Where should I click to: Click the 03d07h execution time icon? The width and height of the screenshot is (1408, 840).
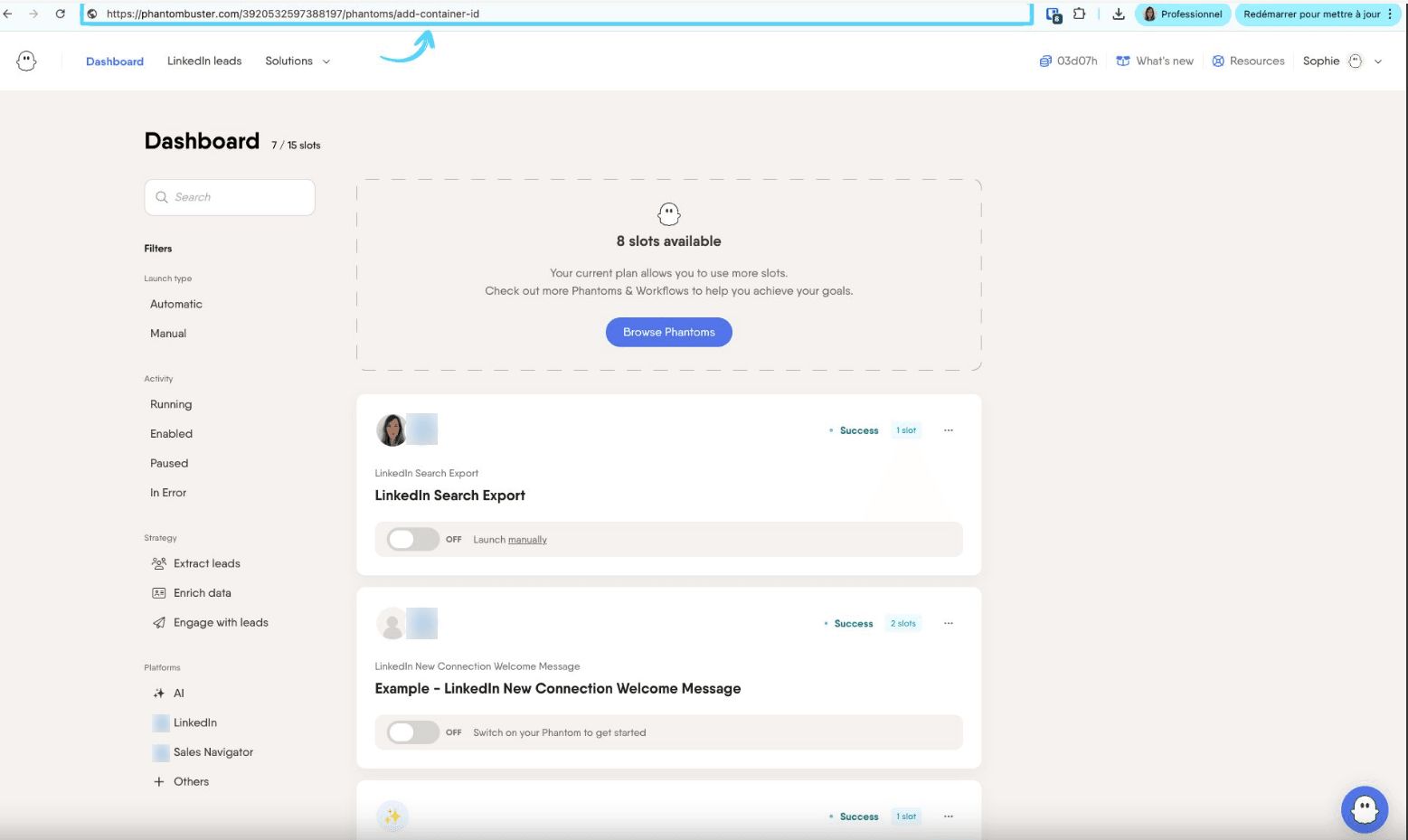click(1045, 61)
